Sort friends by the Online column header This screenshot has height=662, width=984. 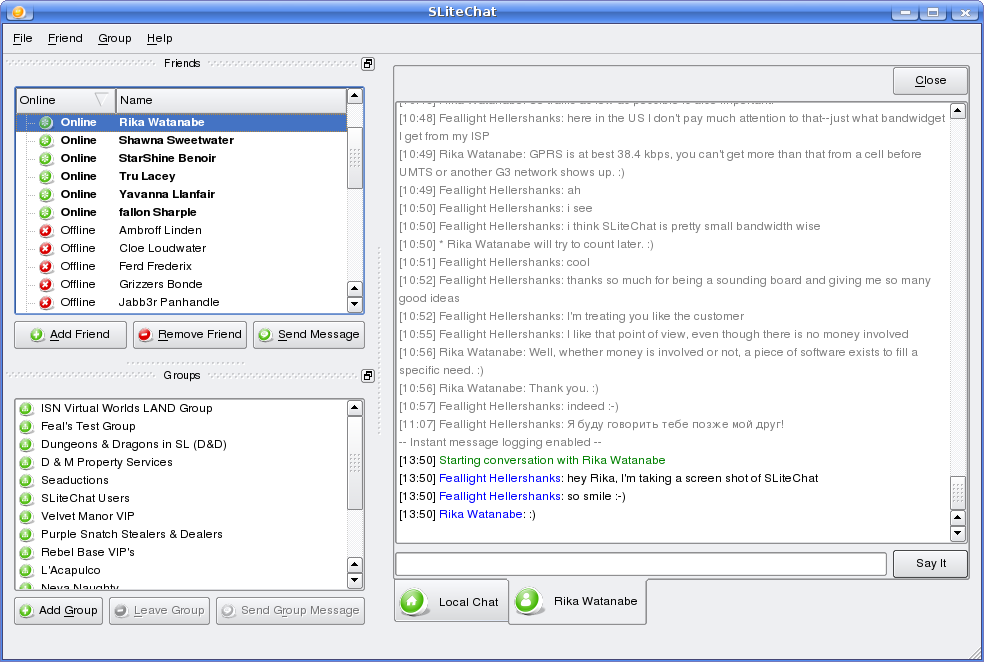click(65, 100)
